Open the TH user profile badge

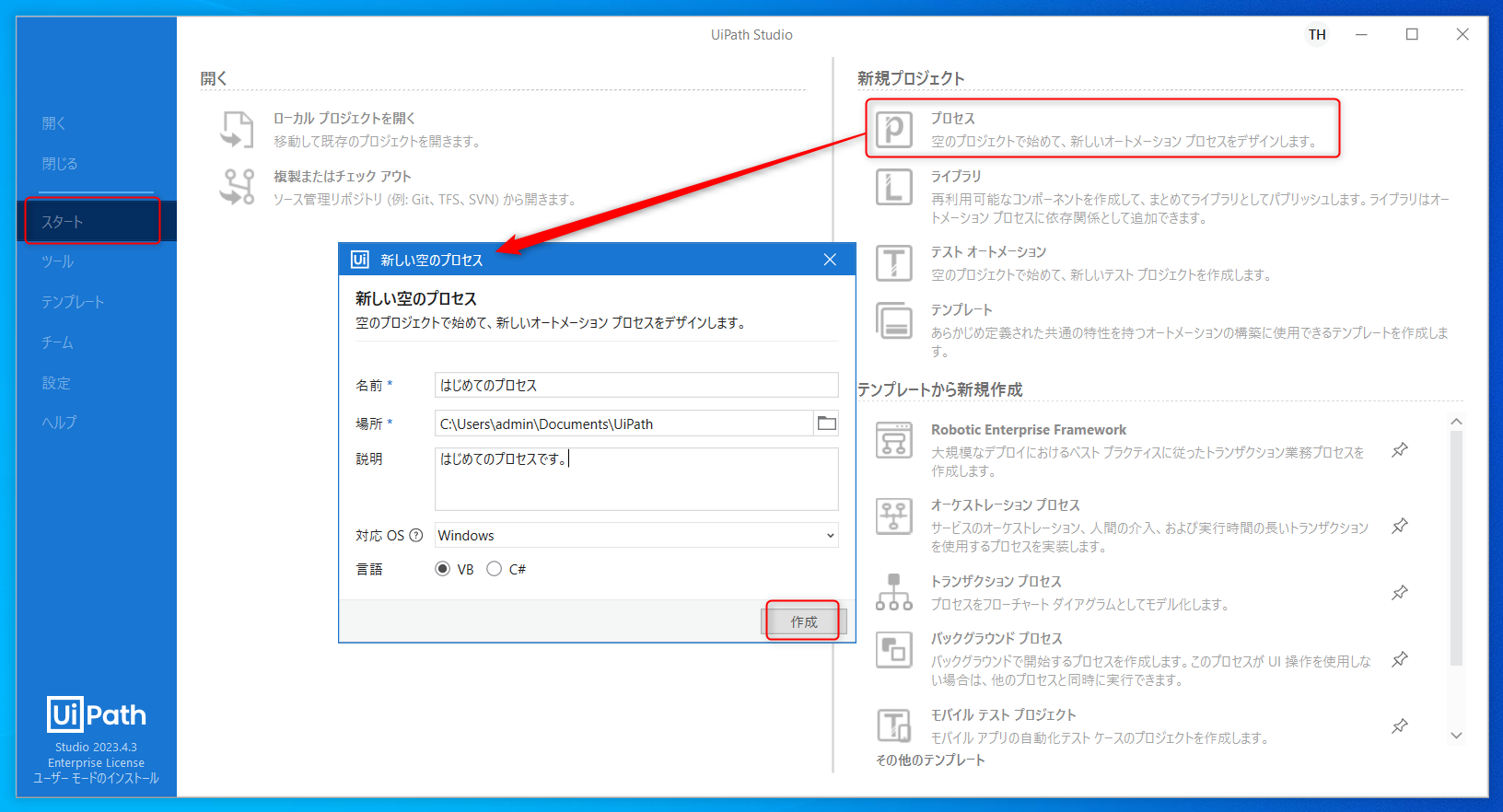[1317, 35]
